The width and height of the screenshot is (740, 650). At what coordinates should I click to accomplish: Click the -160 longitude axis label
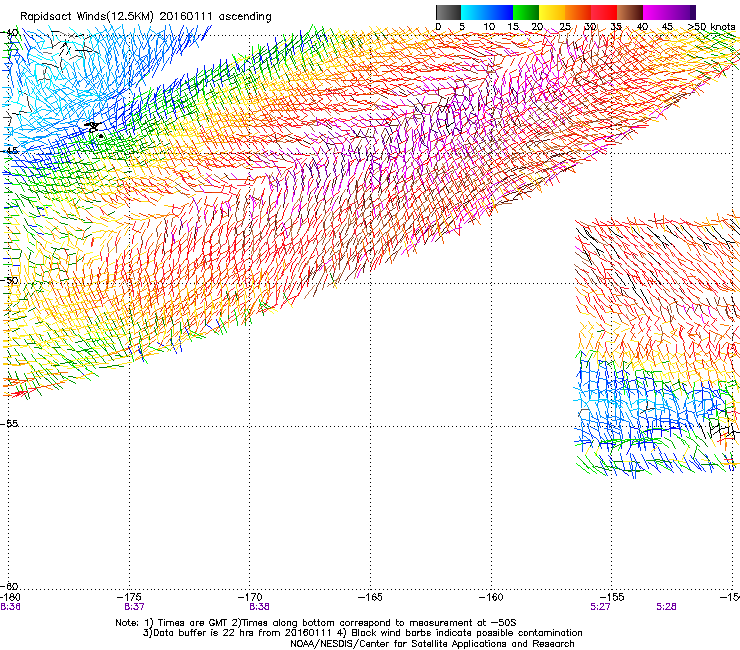[491, 597]
